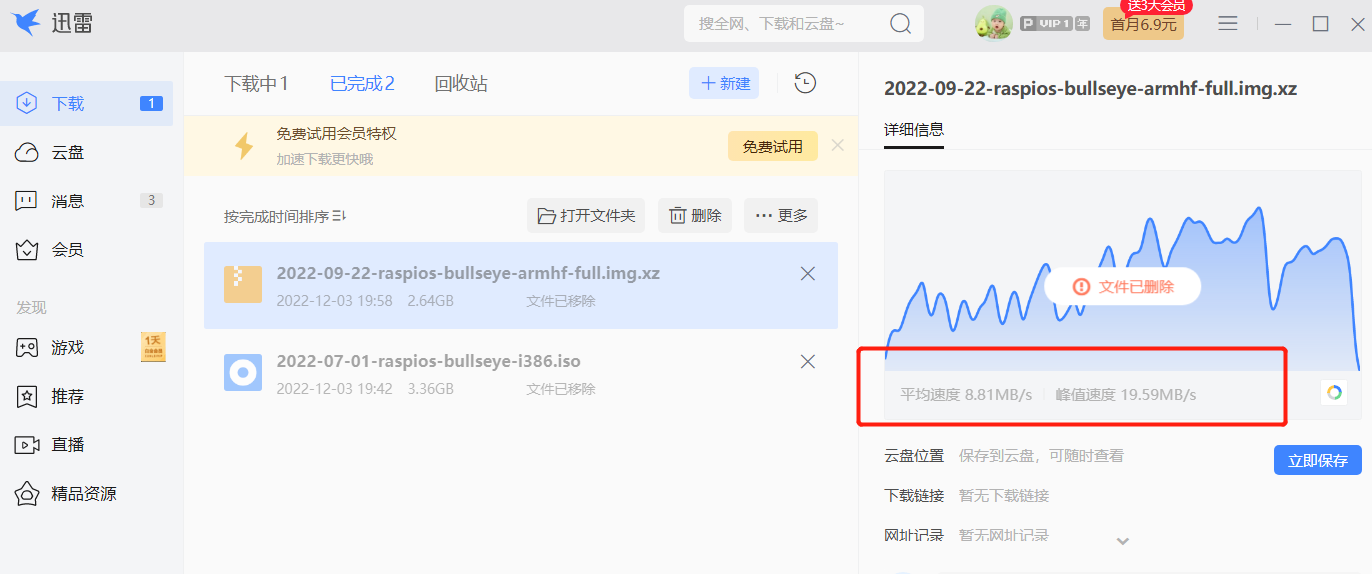Image resolution: width=1372 pixels, height=574 pixels.
Task: Select the raspios-bullseye-i386.iso file row
Action: [521, 373]
